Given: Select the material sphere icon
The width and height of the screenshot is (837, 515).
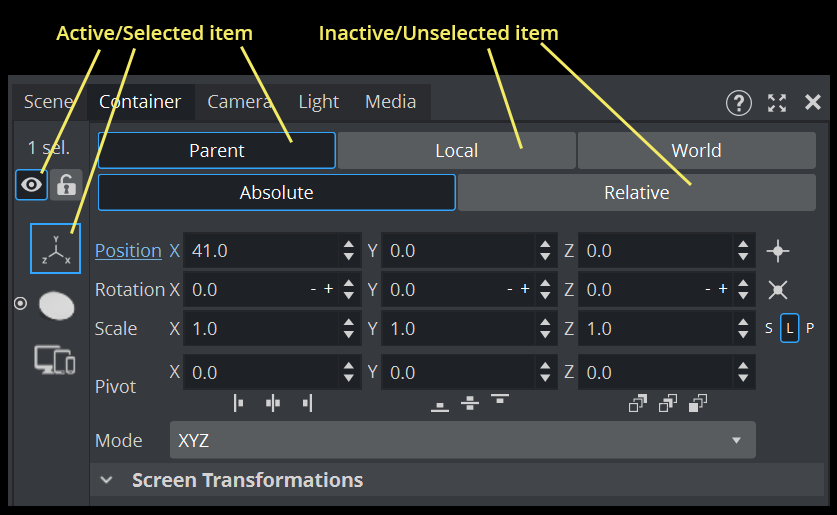Looking at the screenshot, I should (56, 305).
